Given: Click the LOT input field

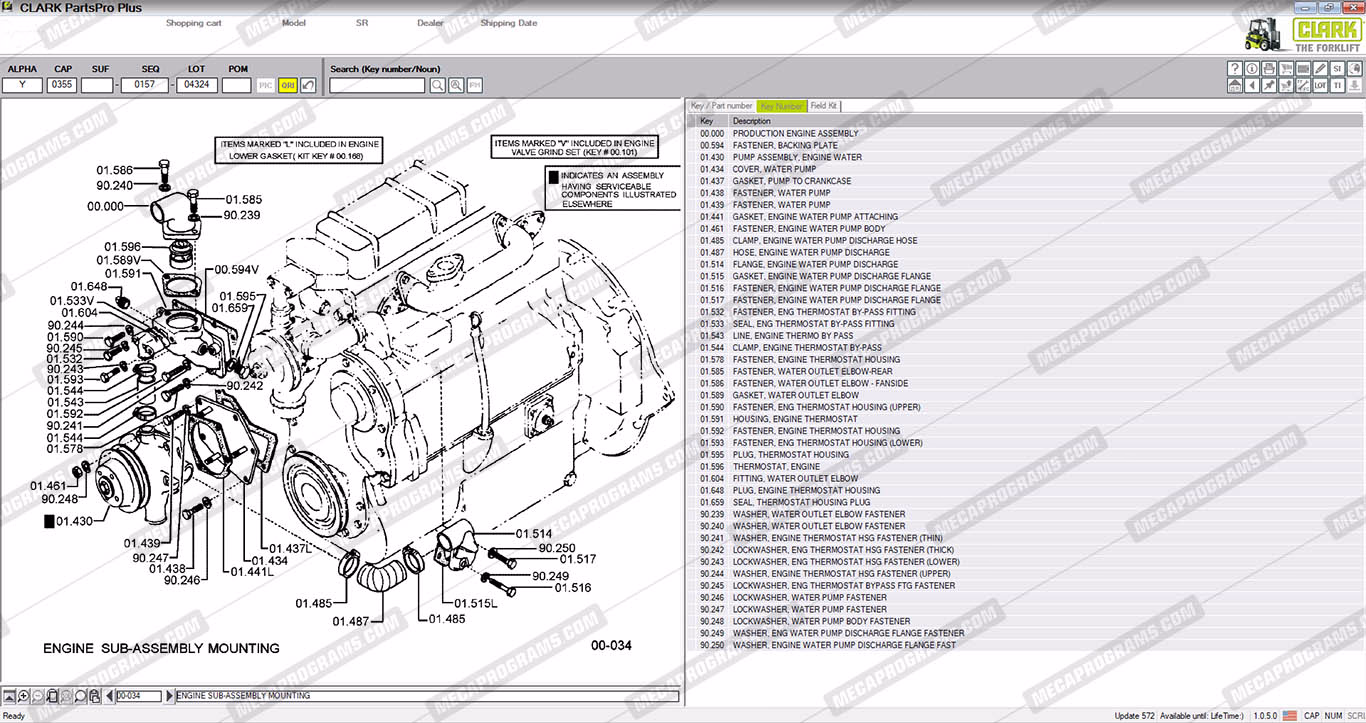Looking at the screenshot, I should 196,86.
